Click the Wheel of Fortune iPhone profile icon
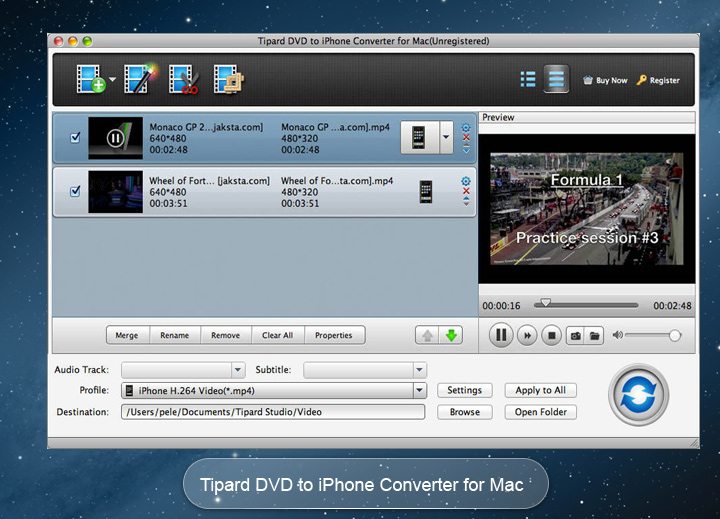This screenshot has height=519, width=720. [426, 192]
